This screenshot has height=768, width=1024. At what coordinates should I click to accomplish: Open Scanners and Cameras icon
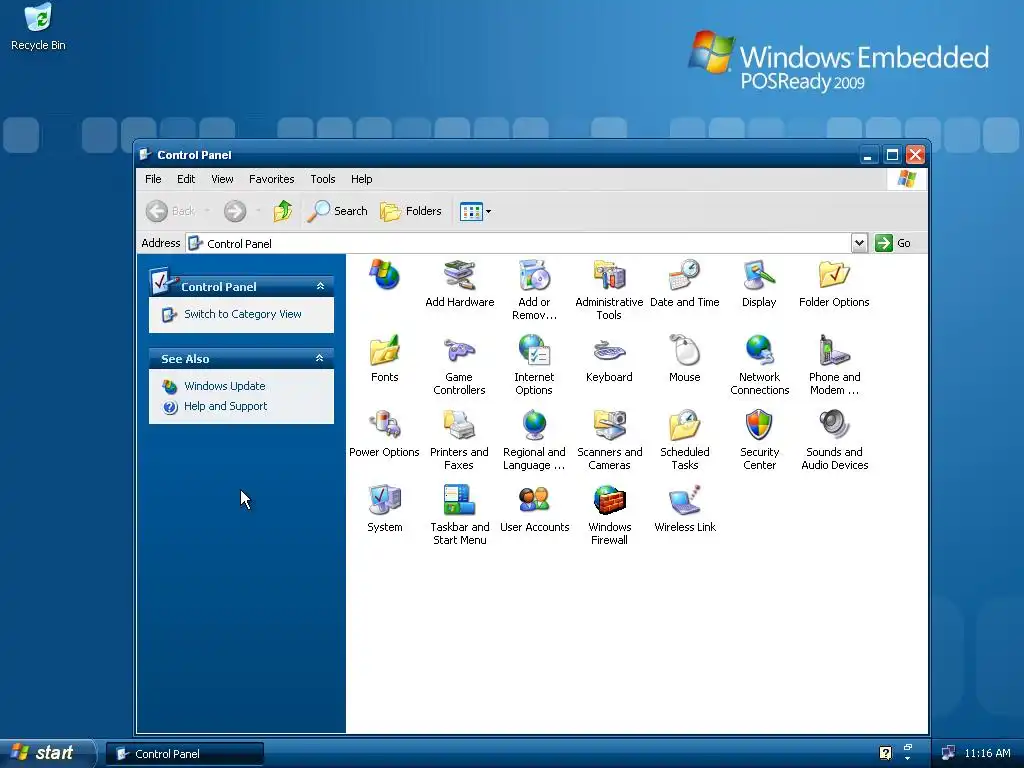609,426
